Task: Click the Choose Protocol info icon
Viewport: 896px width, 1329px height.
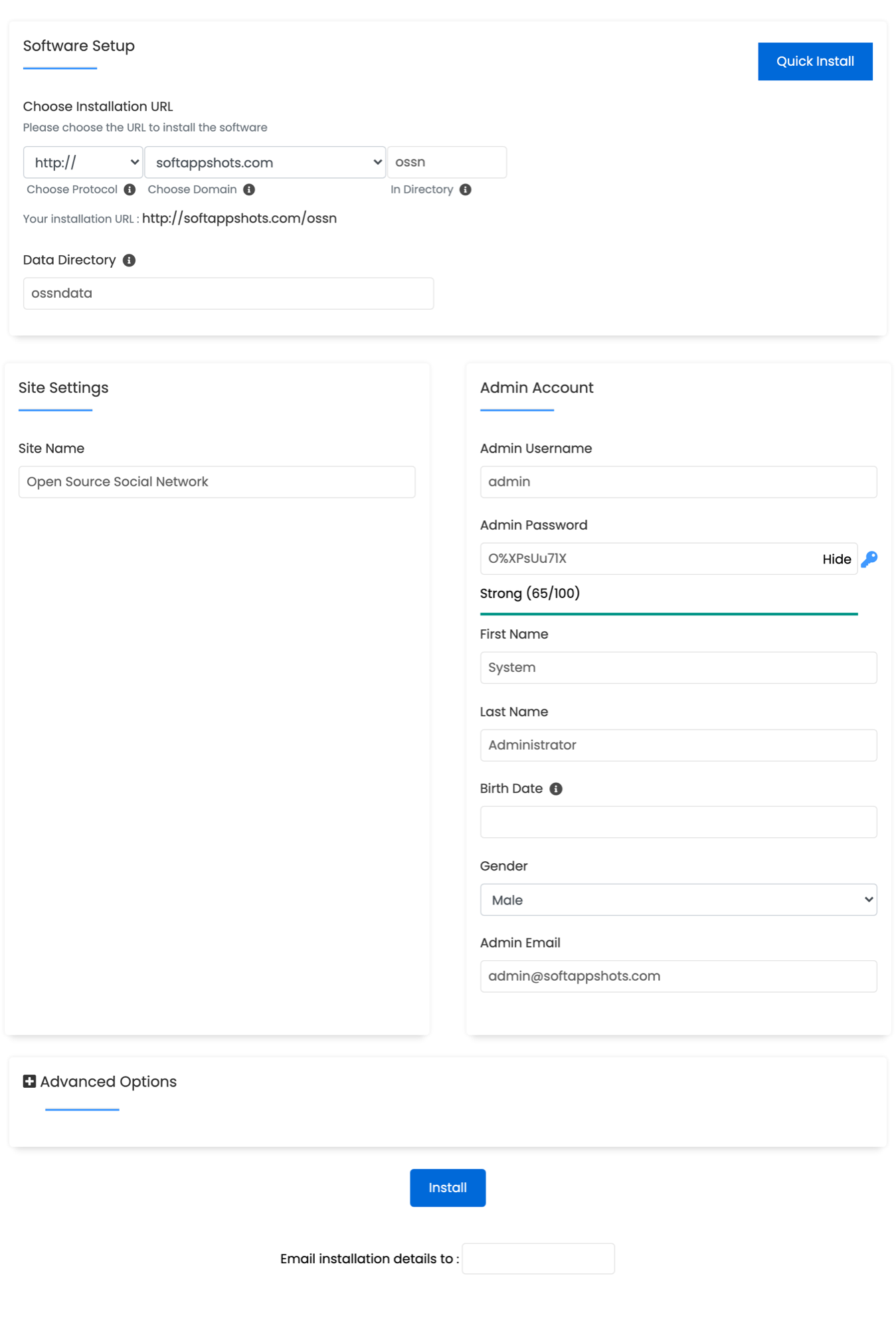Action: click(130, 189)
